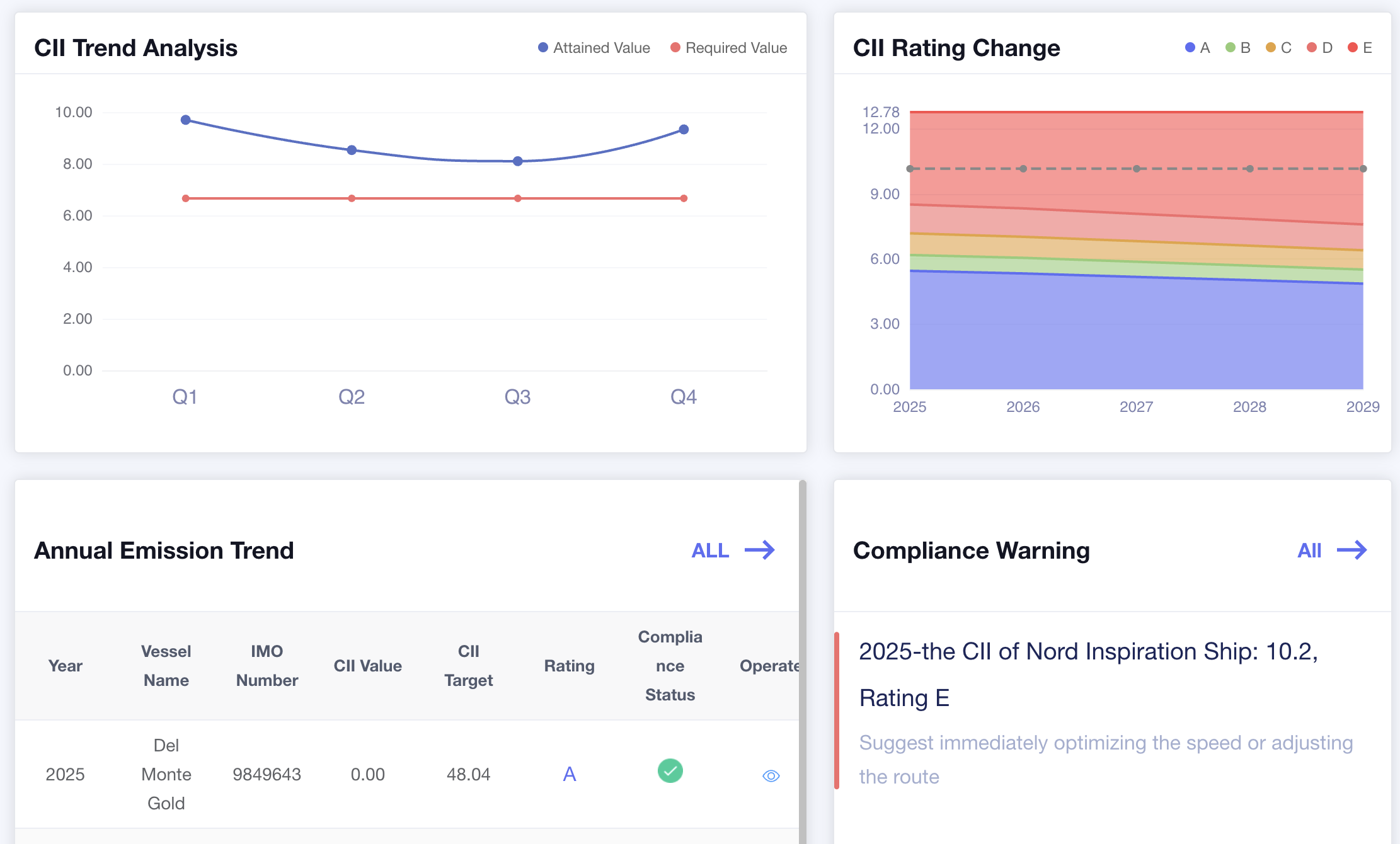
Task: Toggle rating B legend dot
Action: (1231, 48)
